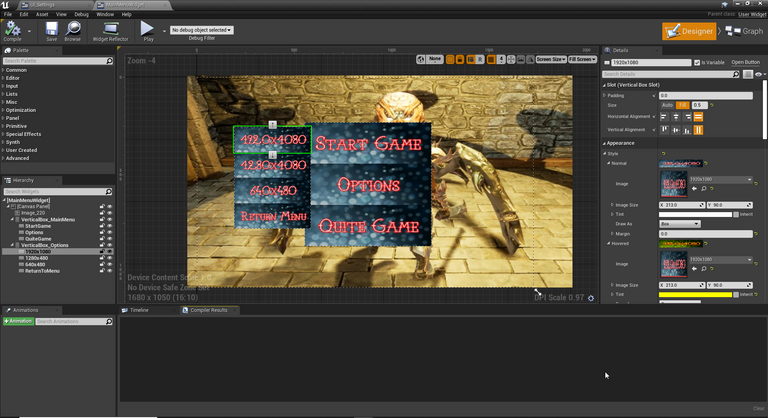
Task: Set horizontal alignment to left
Action: (x=664, y=117)
